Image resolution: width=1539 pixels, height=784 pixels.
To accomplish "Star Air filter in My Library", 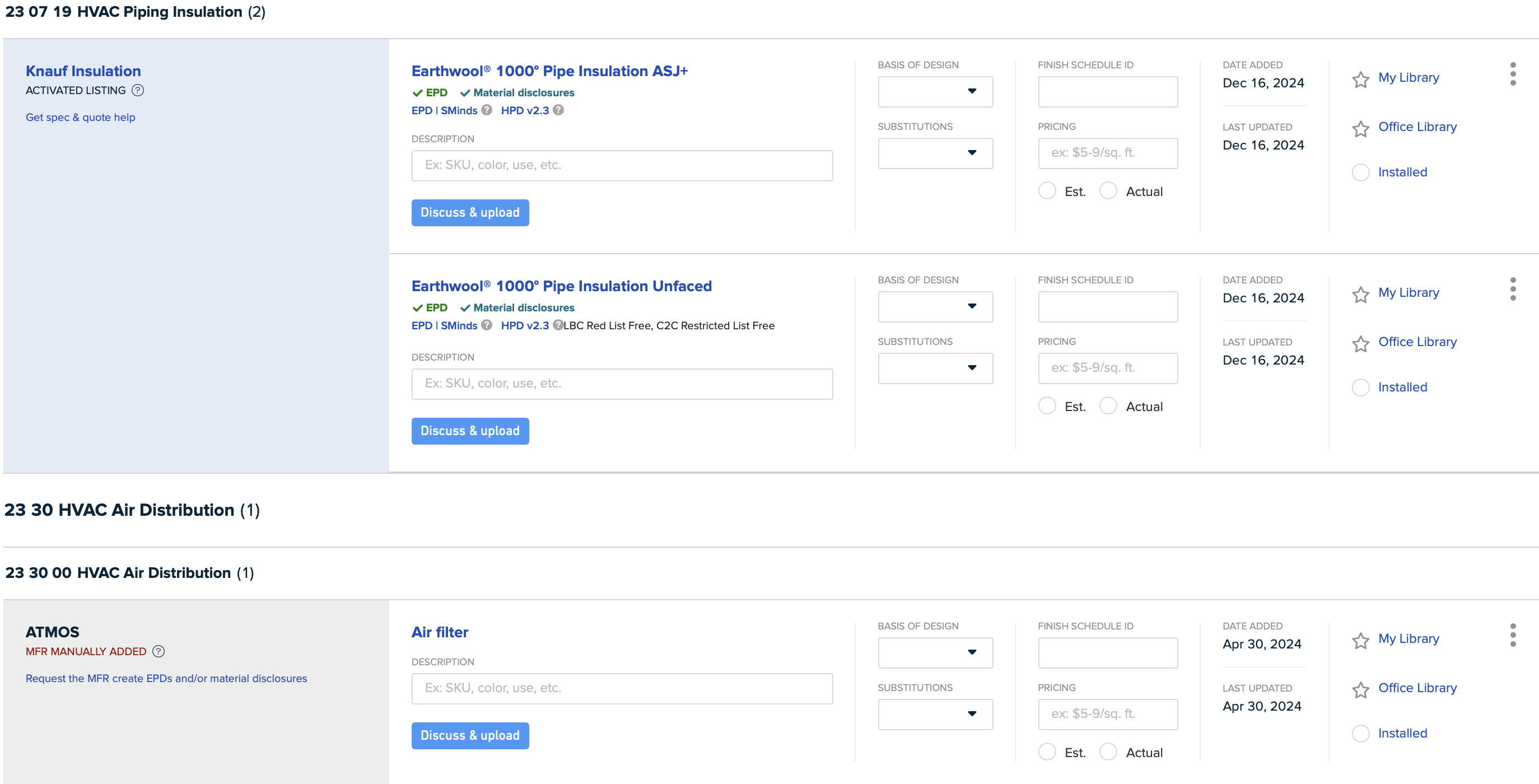I will click(1360, 641).
